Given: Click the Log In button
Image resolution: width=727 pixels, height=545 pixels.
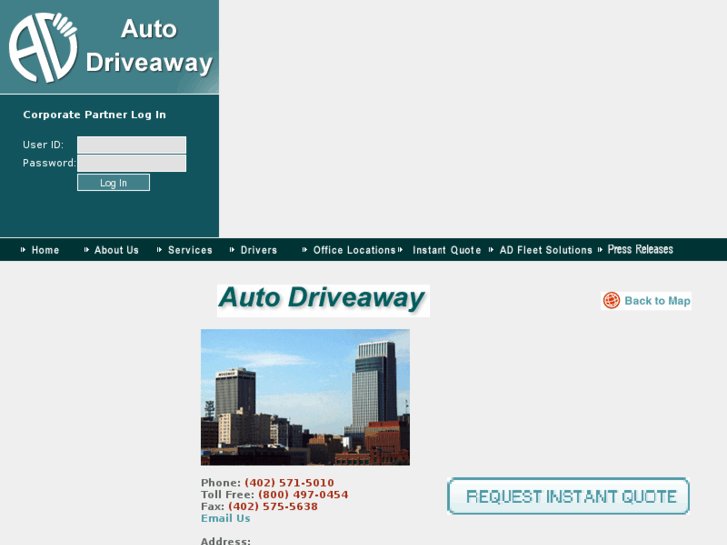Looking at the screenshot, I should click(114, 183).
